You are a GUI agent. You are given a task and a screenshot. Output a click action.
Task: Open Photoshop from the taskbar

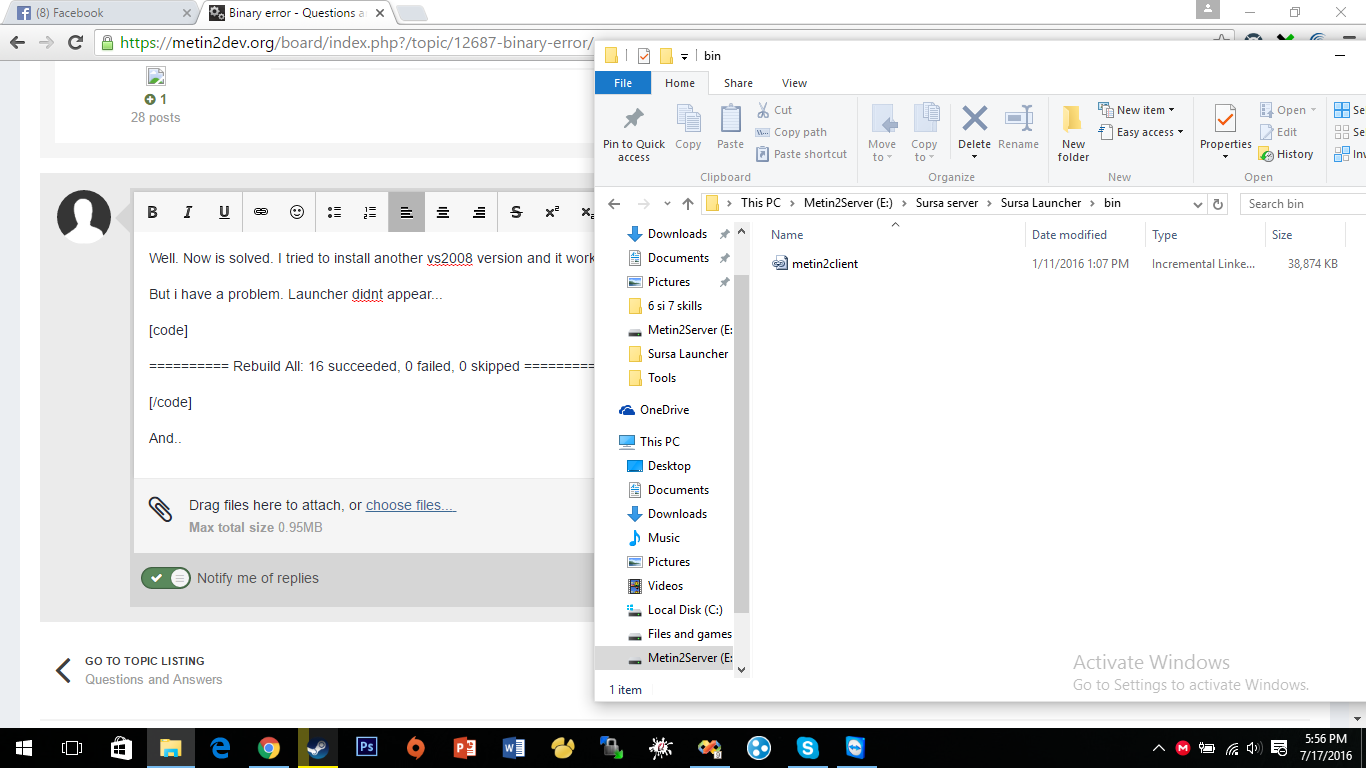click(366, 748)
